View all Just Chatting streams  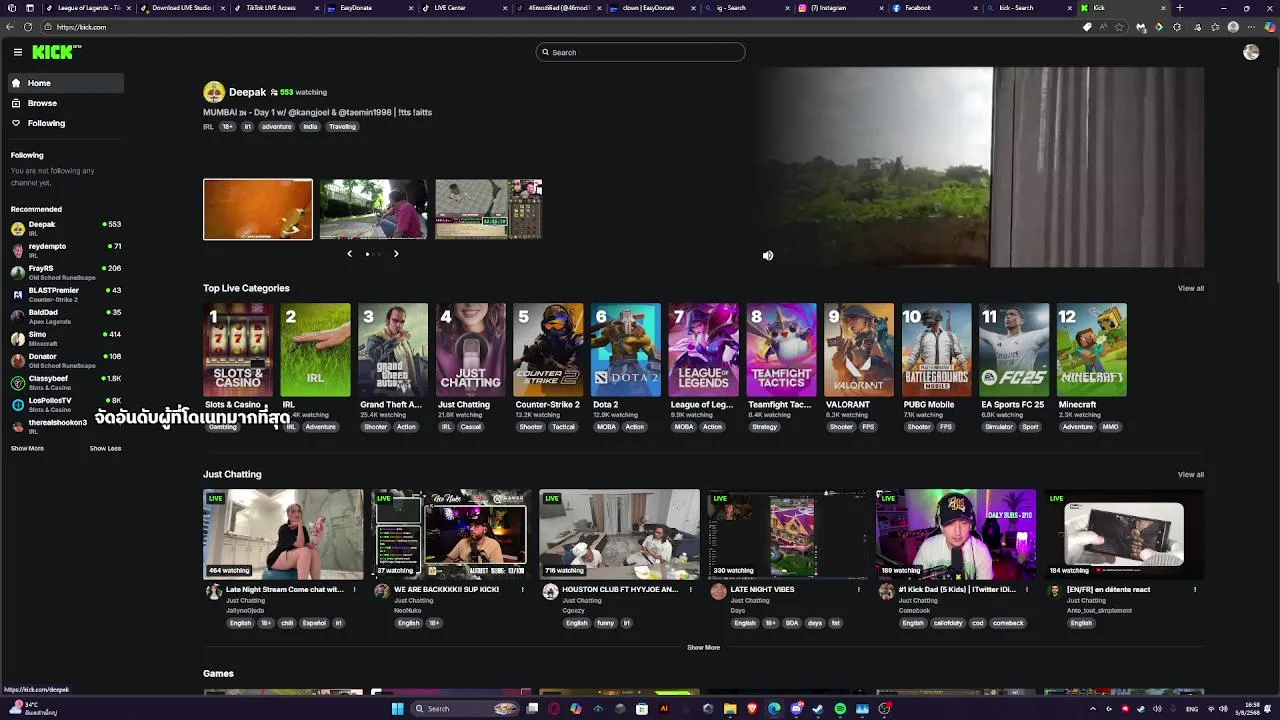coord(1190,475)
